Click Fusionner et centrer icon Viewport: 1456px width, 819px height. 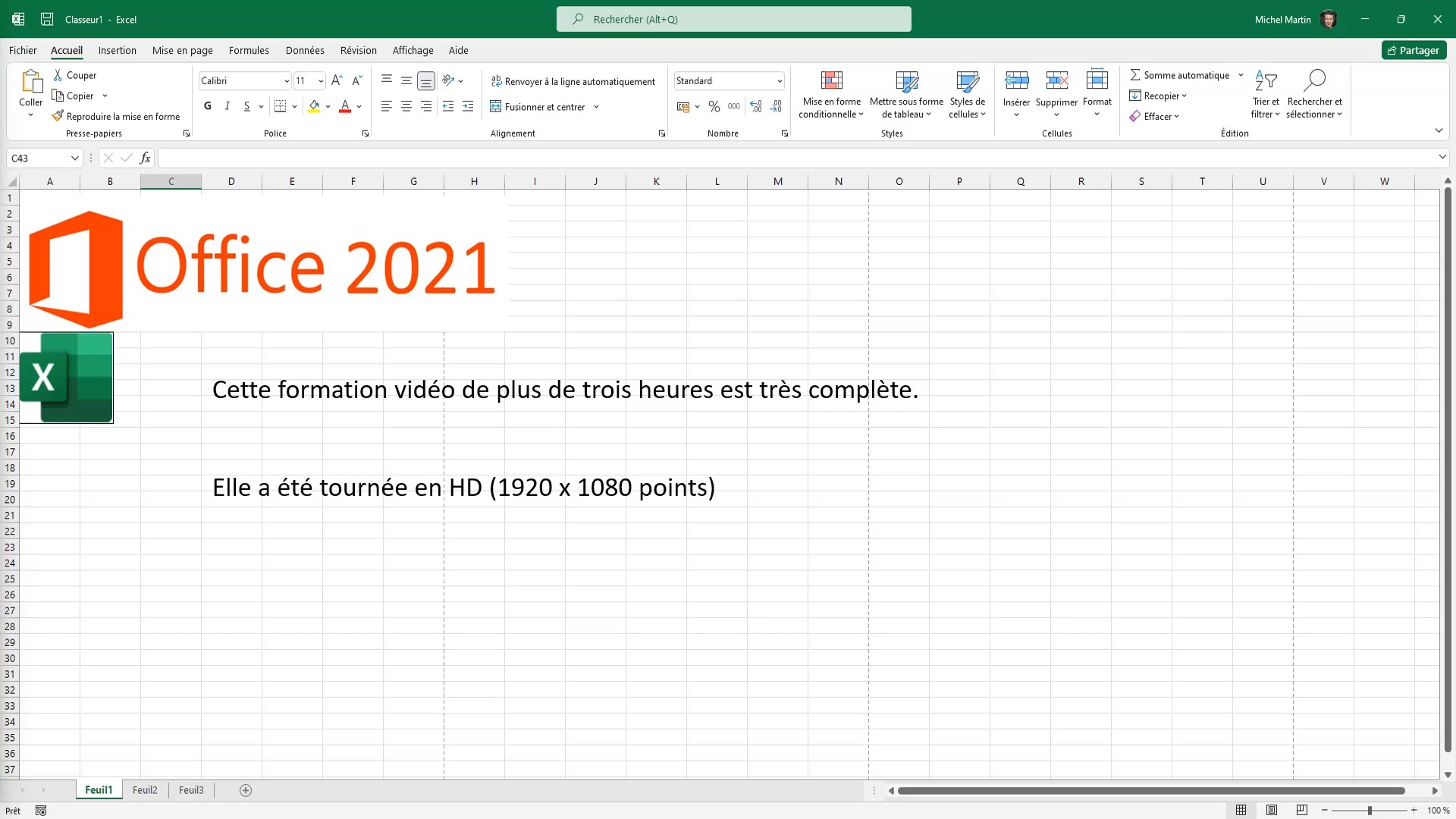[x=496, y=107]
